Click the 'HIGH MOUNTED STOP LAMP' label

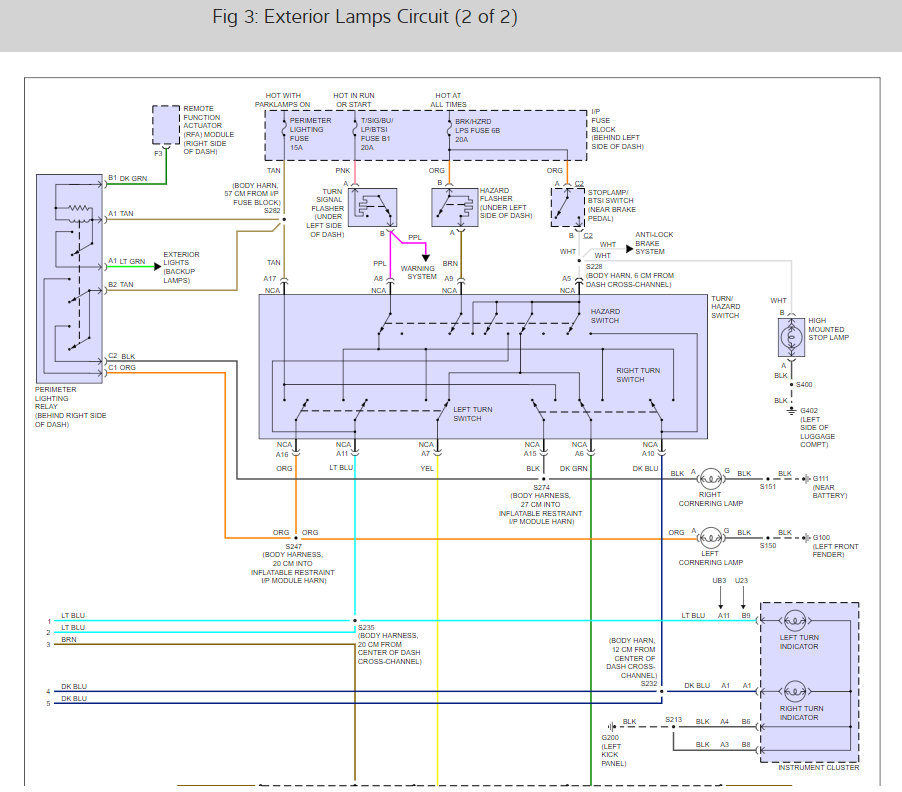point(828,329)
